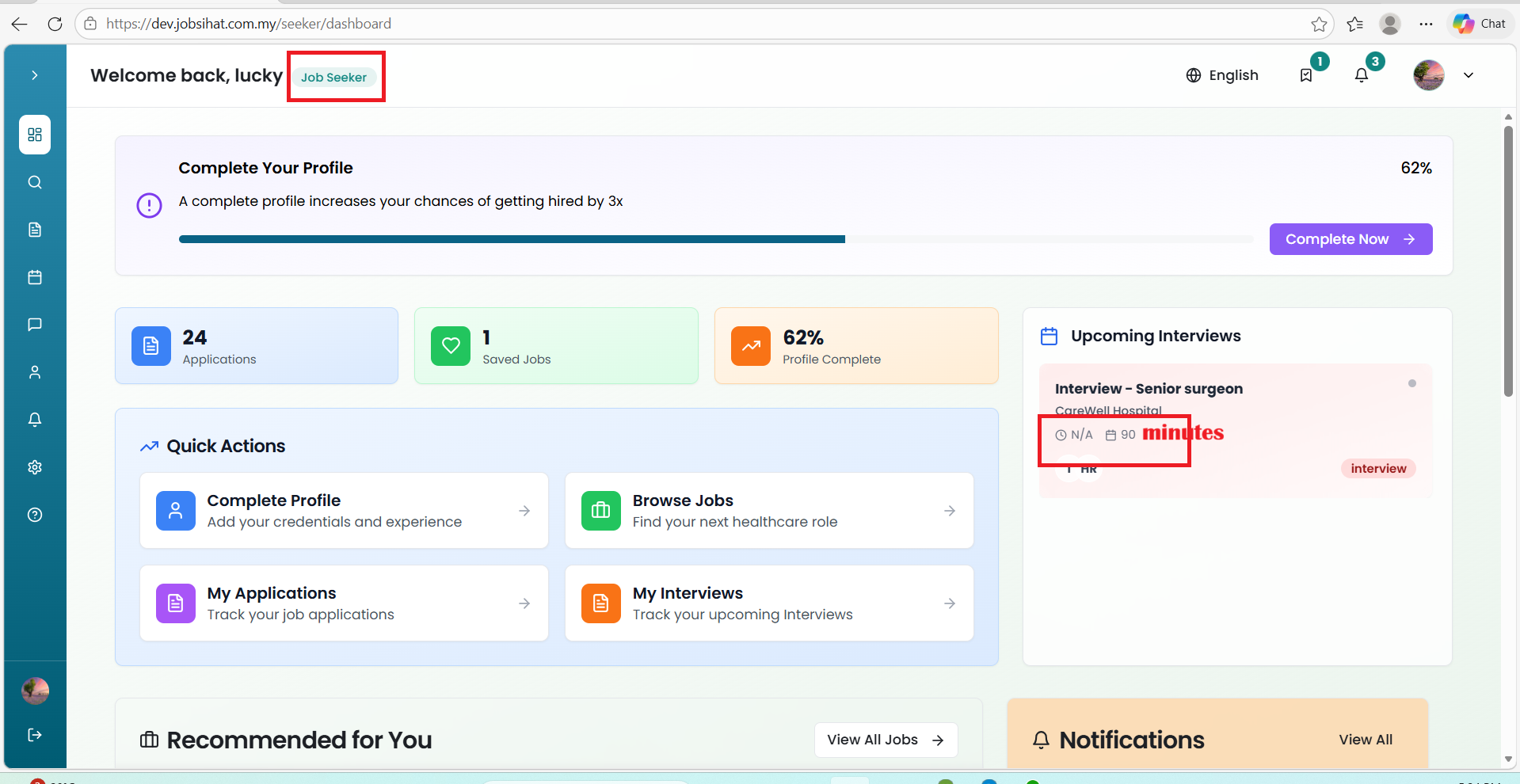Open the notifications bell in header
Viewport: 1520px width, 784px height.
[1361, 75]
